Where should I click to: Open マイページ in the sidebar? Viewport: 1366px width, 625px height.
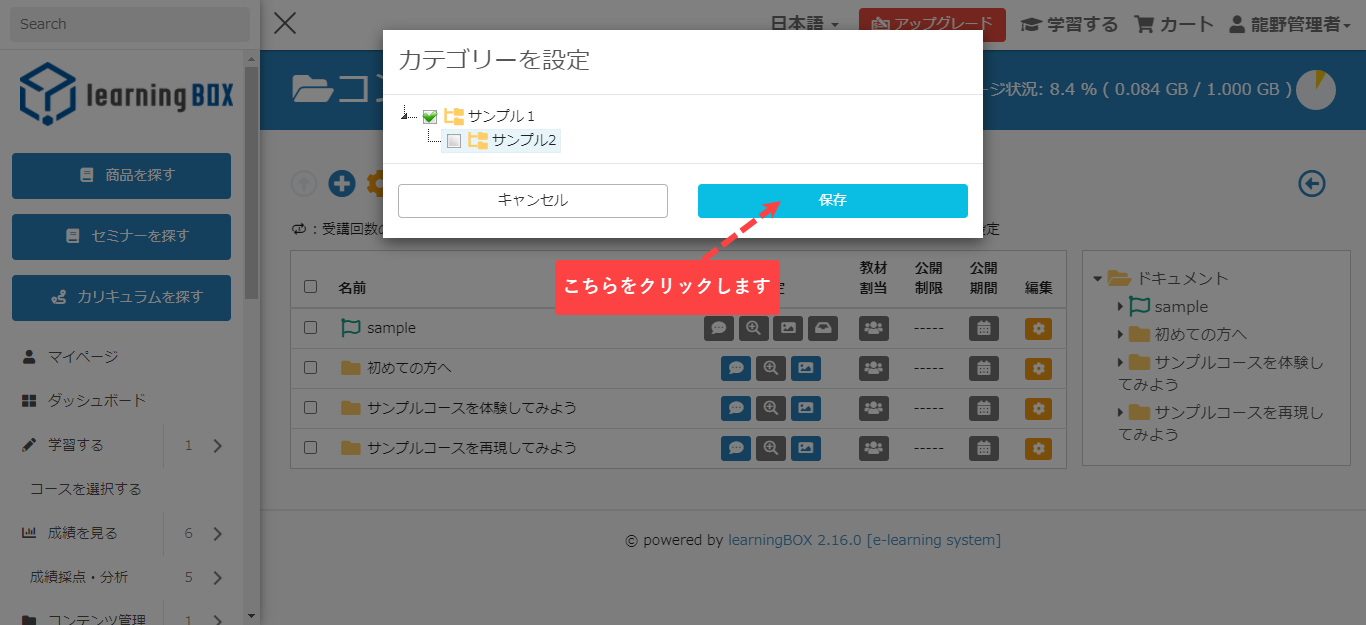83,356
